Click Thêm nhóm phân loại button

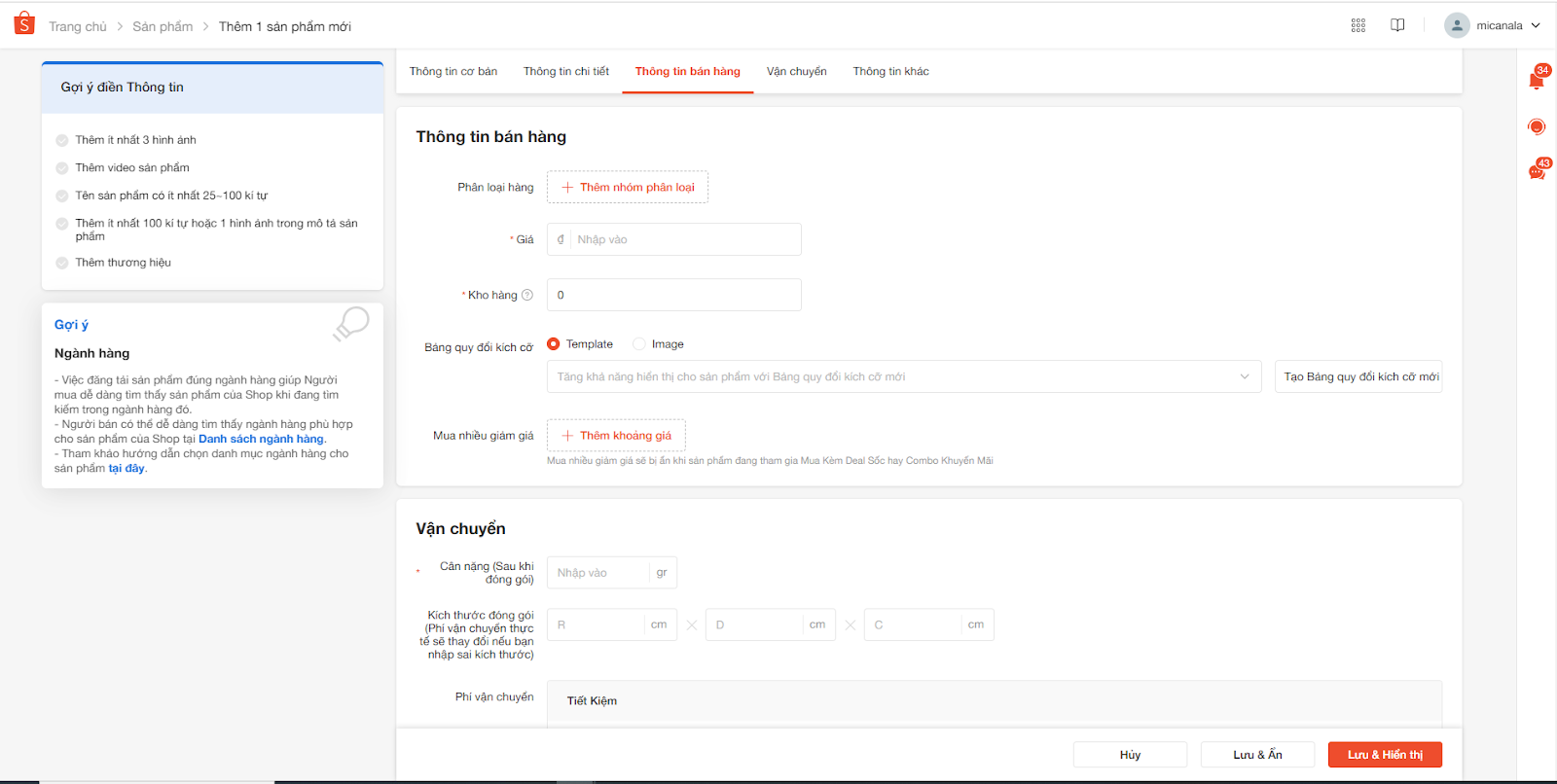(628, 187)
